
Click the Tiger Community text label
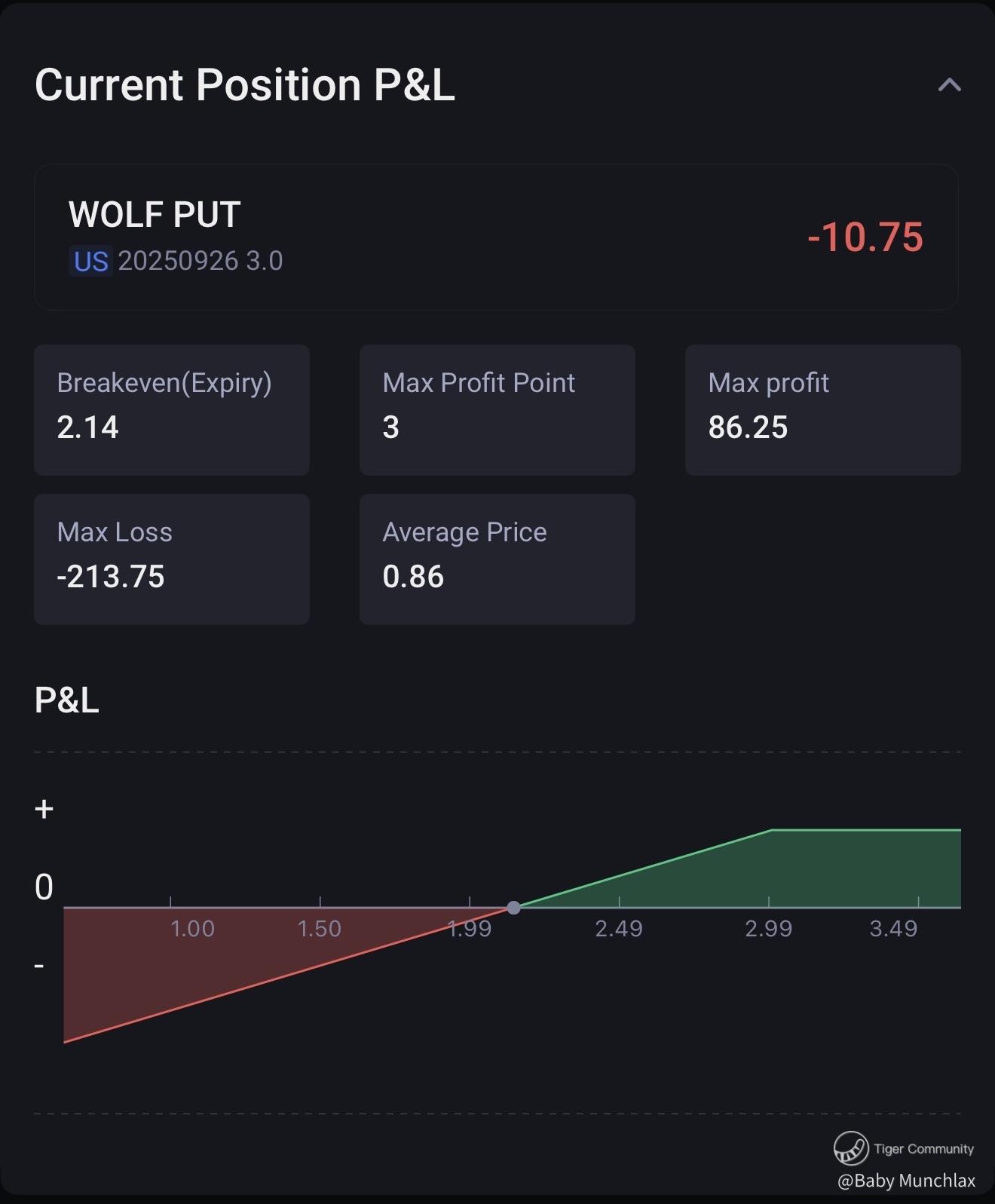click(923, 1149)
